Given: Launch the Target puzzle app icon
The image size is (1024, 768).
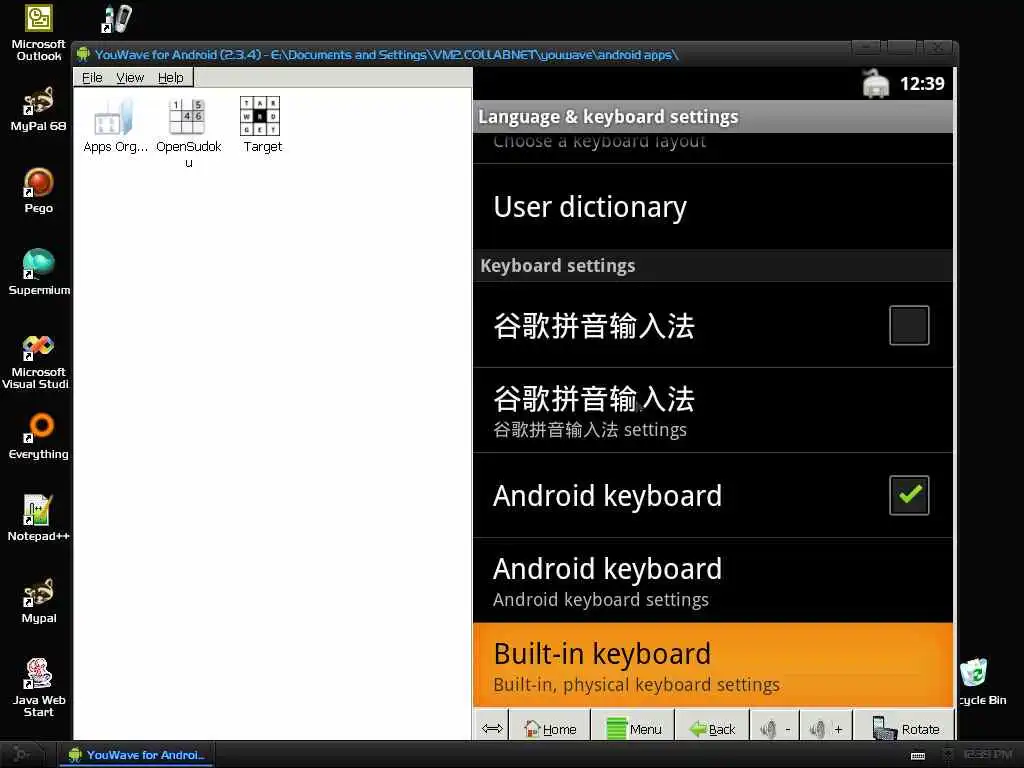Looking at the screenshot, I should pos(261,126).
